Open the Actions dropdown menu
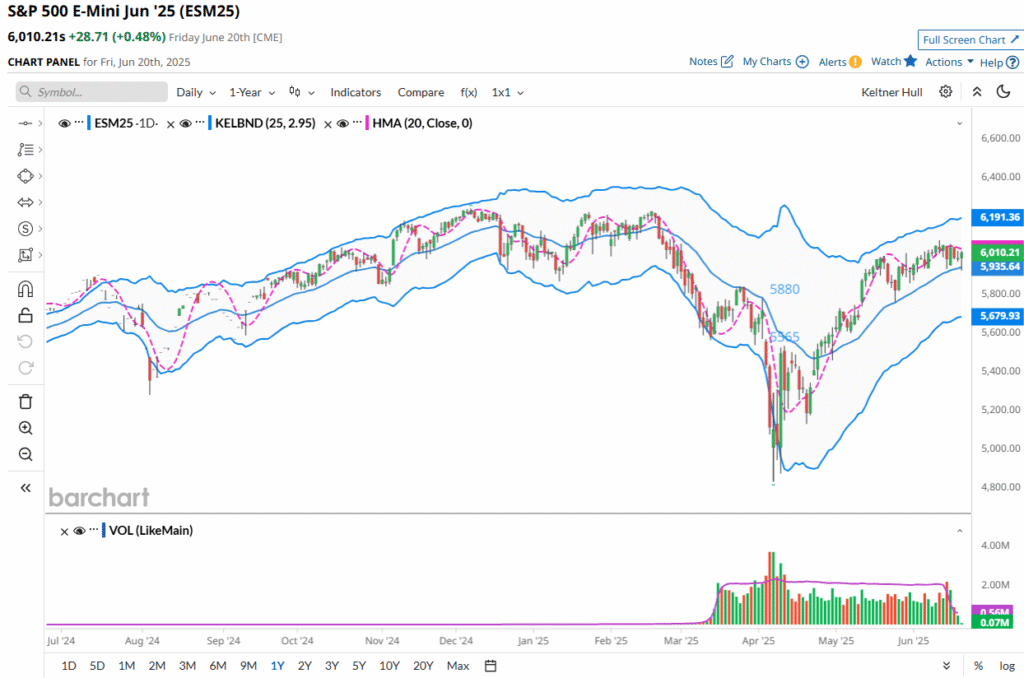 (949, 62)
